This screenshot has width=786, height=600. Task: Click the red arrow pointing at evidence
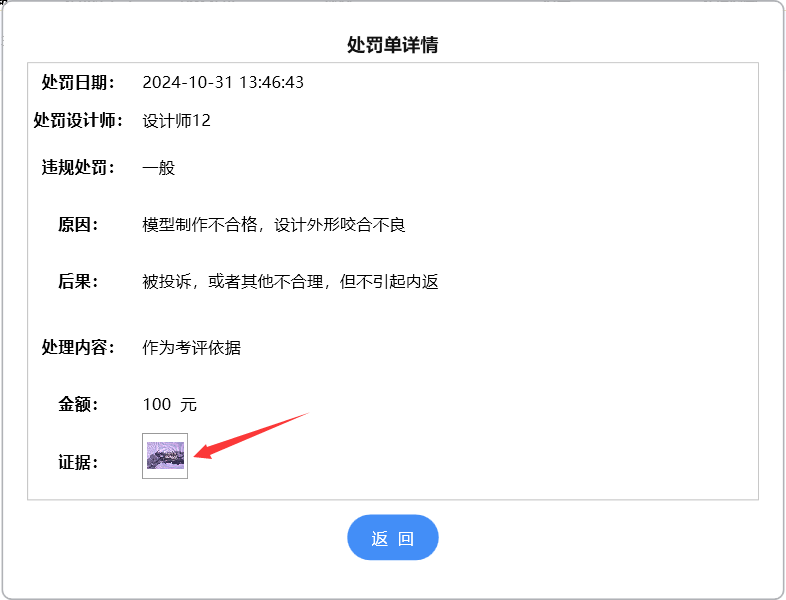250,435
